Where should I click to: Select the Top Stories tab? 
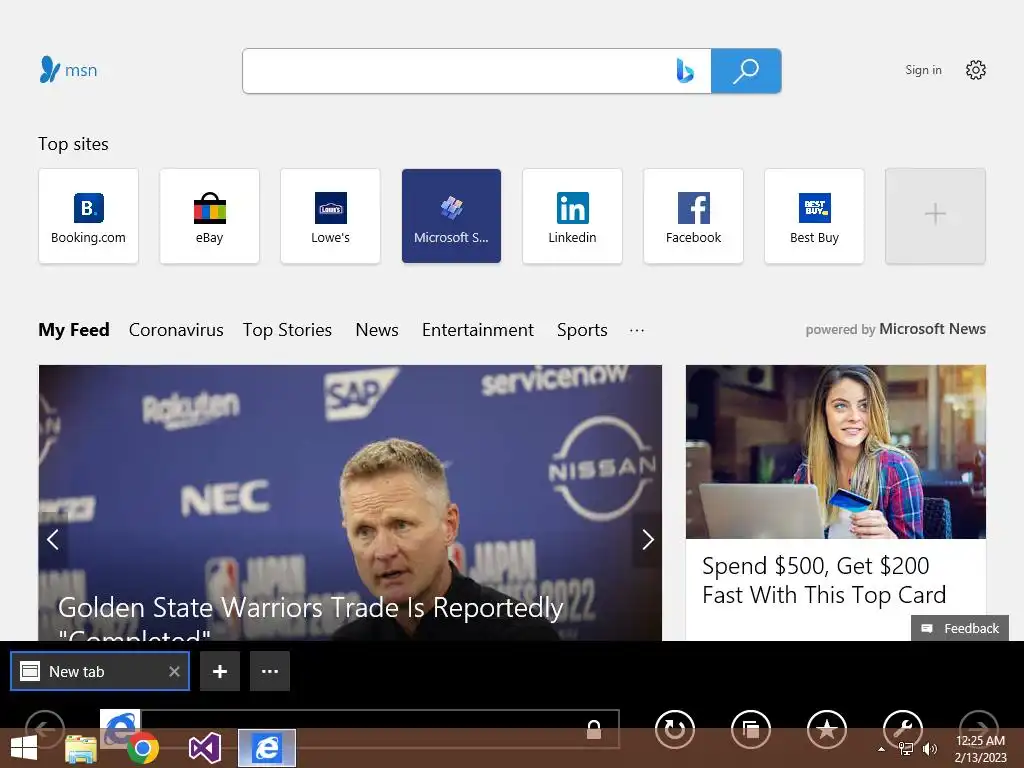click(x=287, y=330)
